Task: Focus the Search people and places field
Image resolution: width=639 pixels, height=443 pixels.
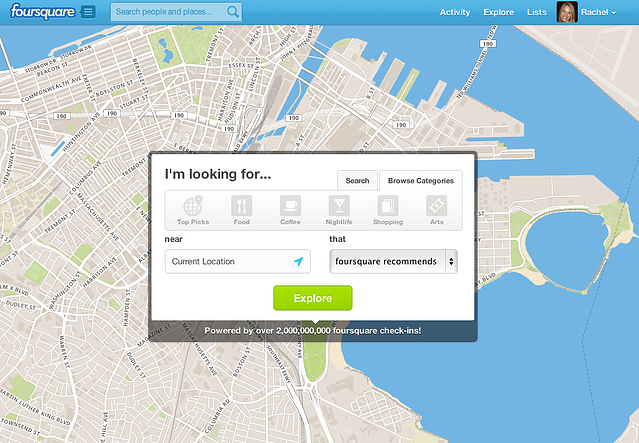Action: pyautogui.click(x=176, y=12)
